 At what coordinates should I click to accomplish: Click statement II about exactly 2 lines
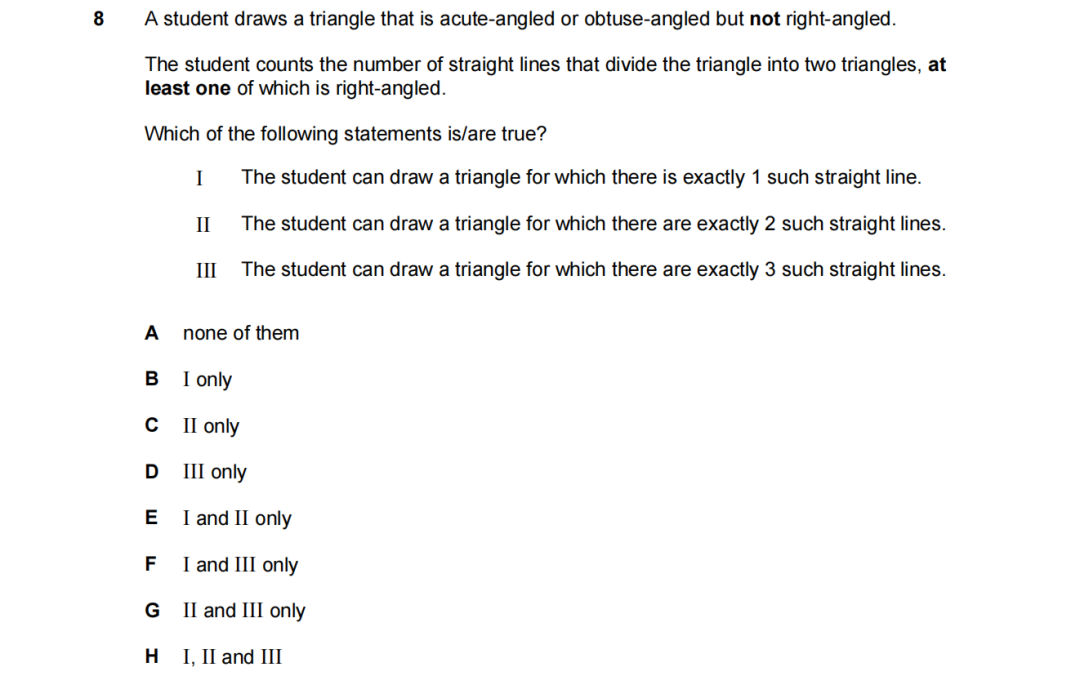(x=571, y=224)
